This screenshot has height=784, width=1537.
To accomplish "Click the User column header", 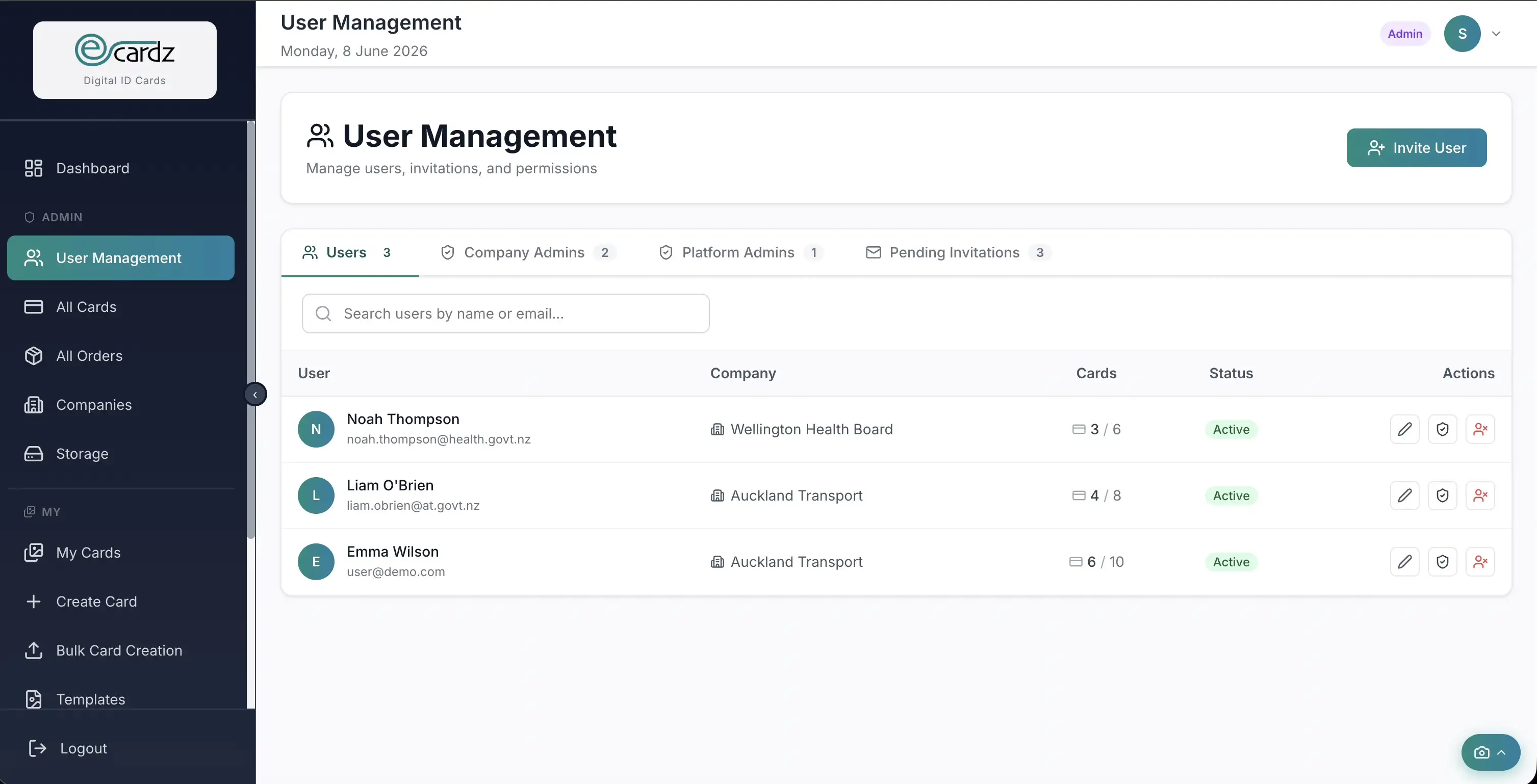I will pyautogui.click(x=314, y=373).
